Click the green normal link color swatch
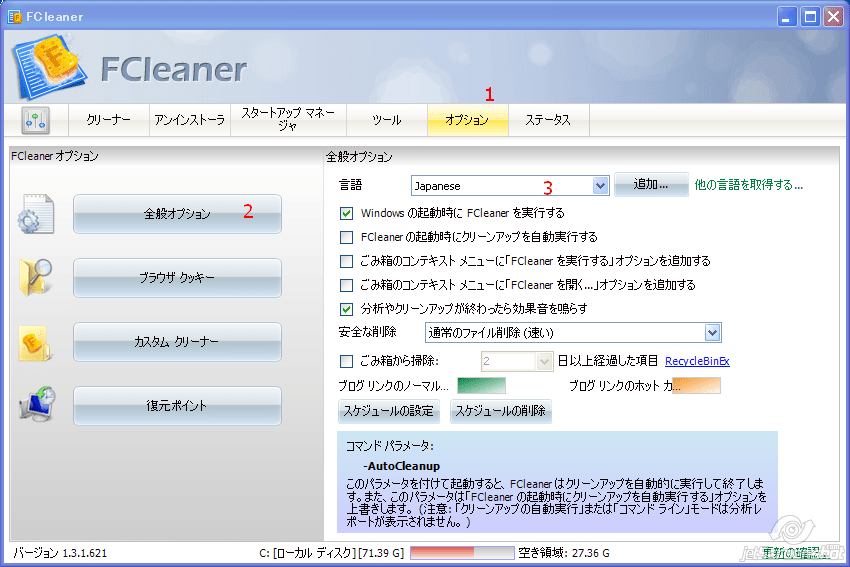The height and width of the screenshot is (567, 850). pos(481,386)
